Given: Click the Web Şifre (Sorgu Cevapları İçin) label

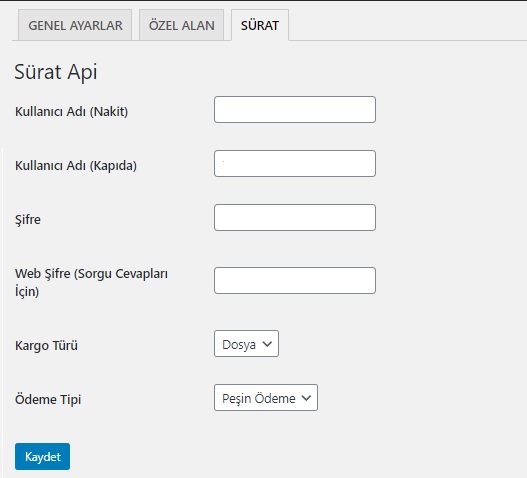Looking at the screenshot, I should click(91, 282).
